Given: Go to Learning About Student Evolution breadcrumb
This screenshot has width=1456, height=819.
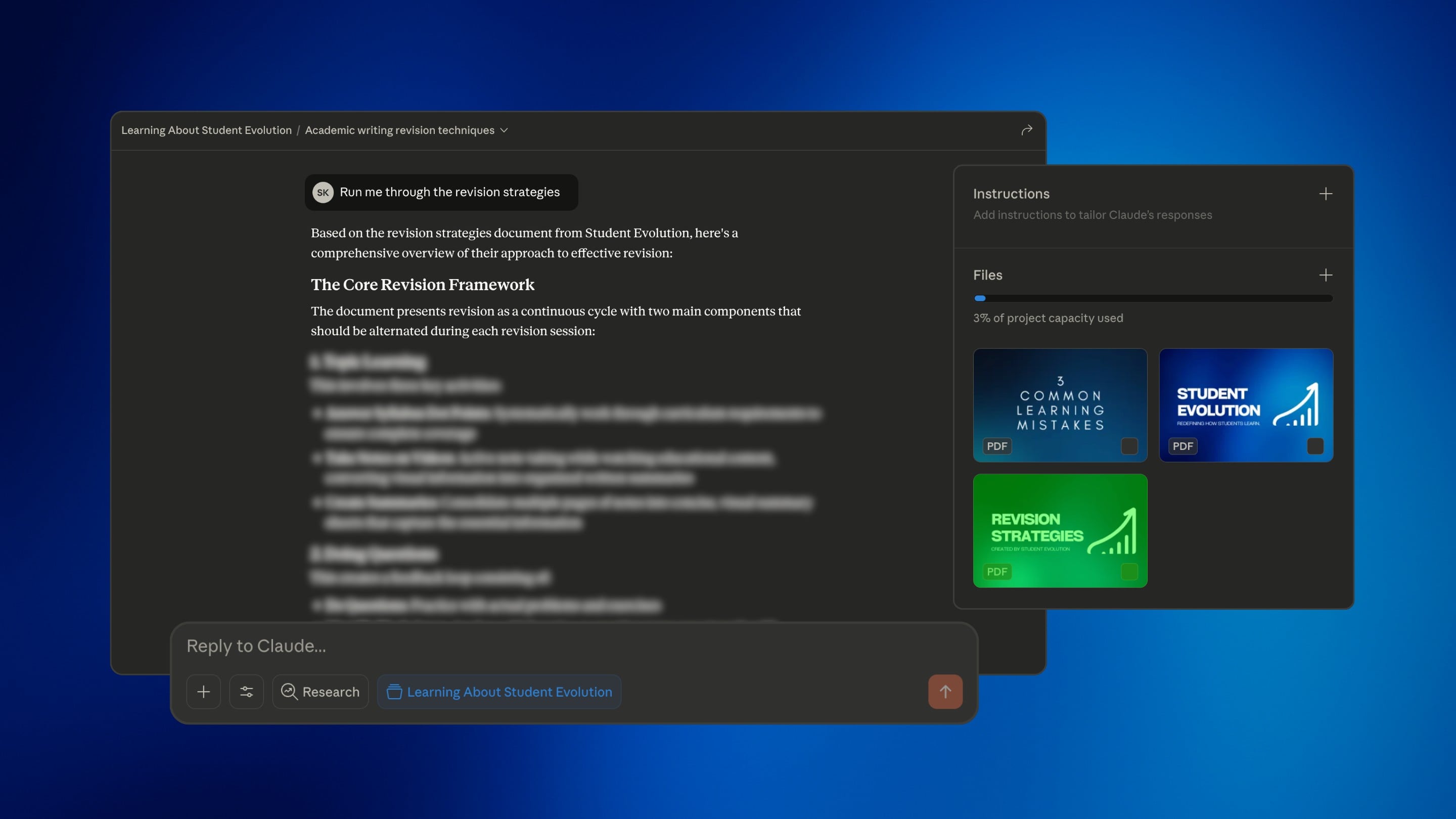Looking at the screenshot, I should pyautogui.click(x=206, y=130).
